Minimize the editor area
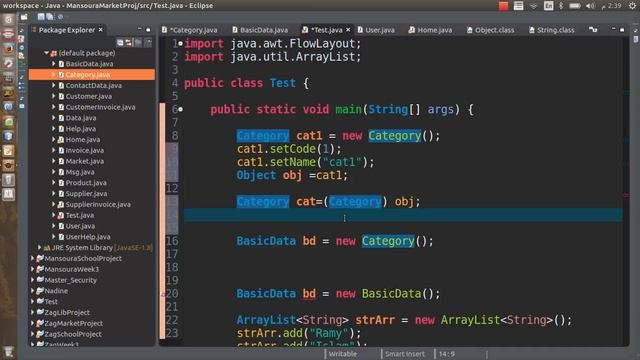Image resolution: width=640 pixels, height=360 pixels. [x=613, y=29]
